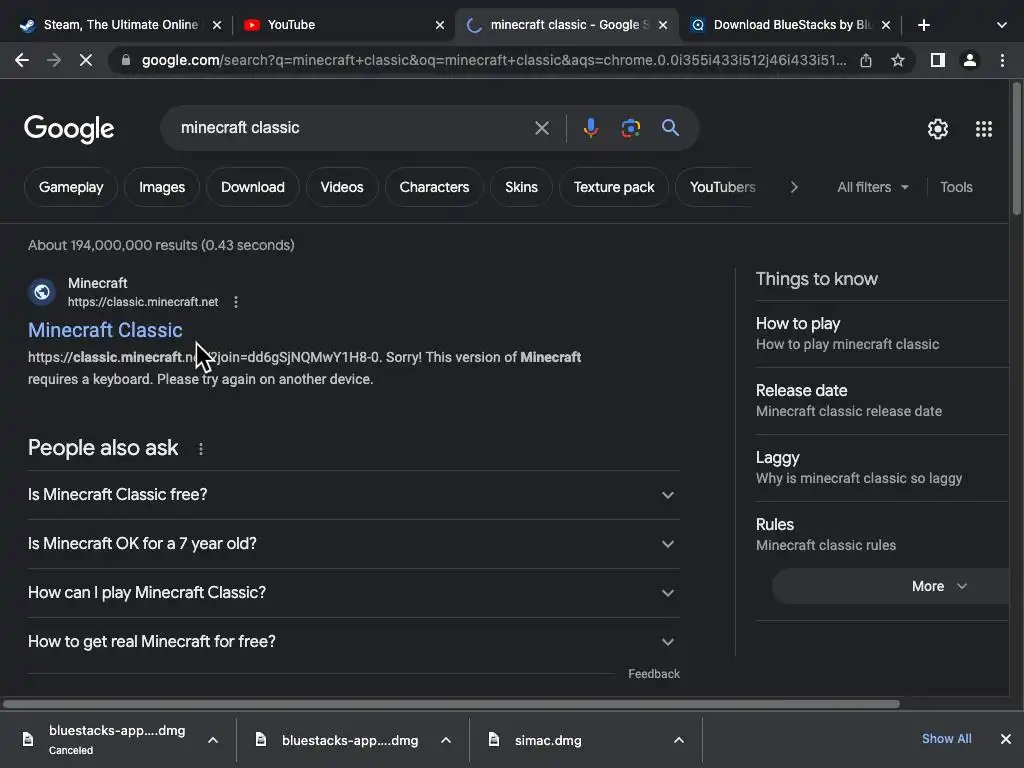Select the Download filter chip
Image resolution: width=1024 pixels, height=768 pixels.
click(253, 187)
